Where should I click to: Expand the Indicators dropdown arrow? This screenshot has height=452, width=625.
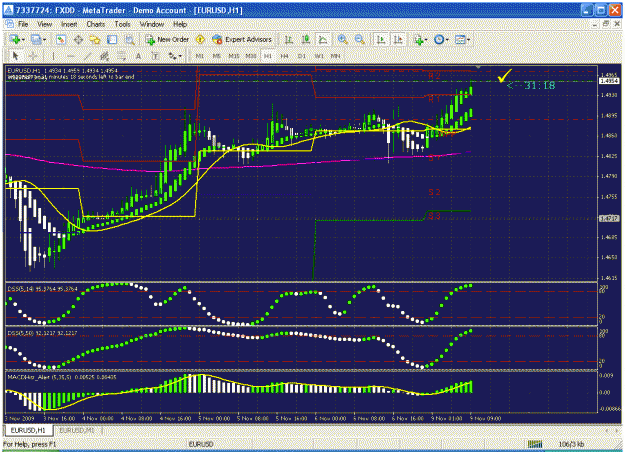point(426,40)
